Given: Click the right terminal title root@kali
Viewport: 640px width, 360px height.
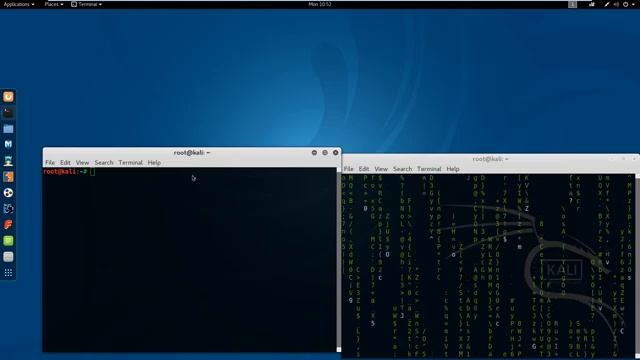Looking at the screenshot, I should pos(491,159).
